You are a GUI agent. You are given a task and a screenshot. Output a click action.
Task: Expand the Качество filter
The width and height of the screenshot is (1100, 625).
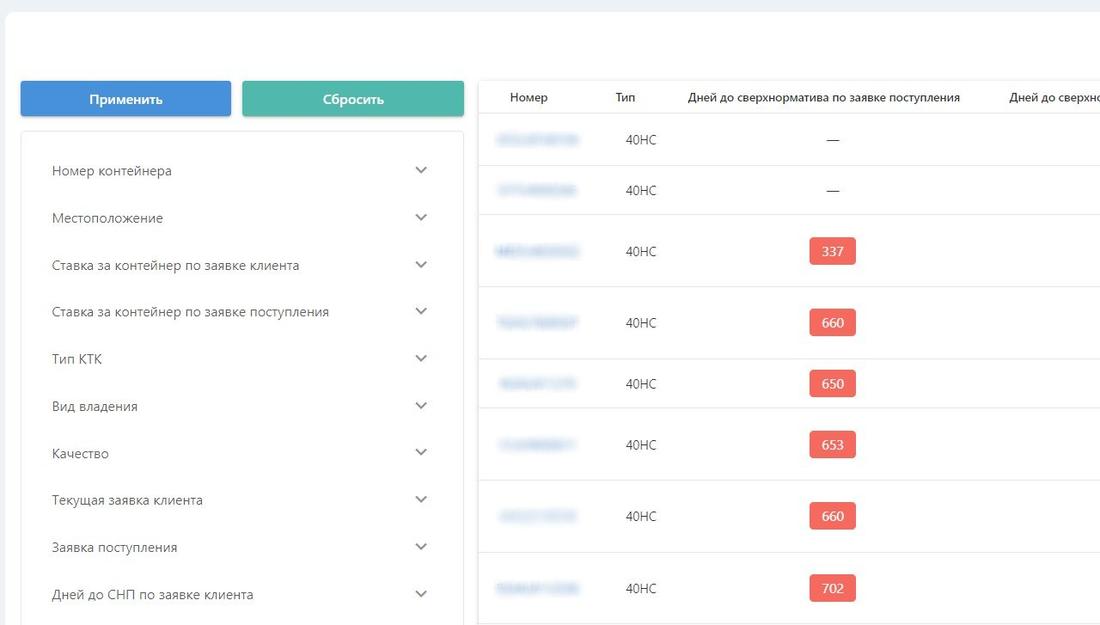pyautogui.click(x=239, y=453)
